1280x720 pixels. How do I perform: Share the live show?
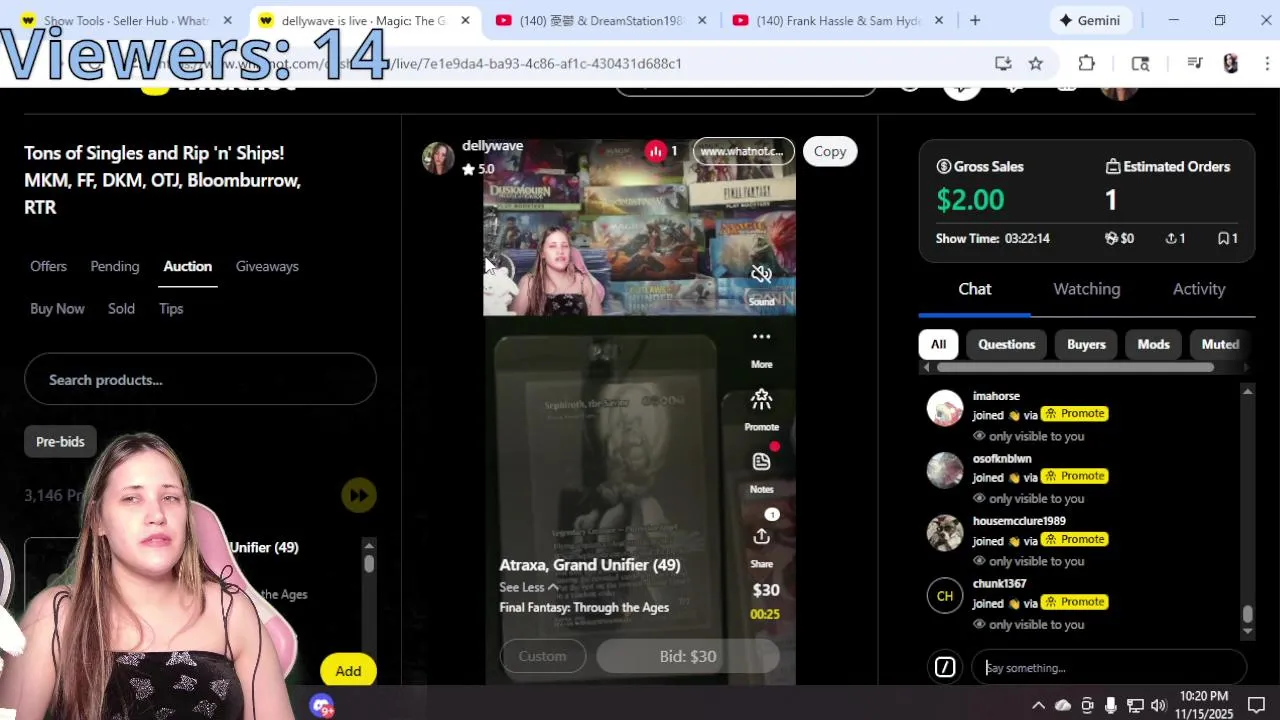[761, 537]
